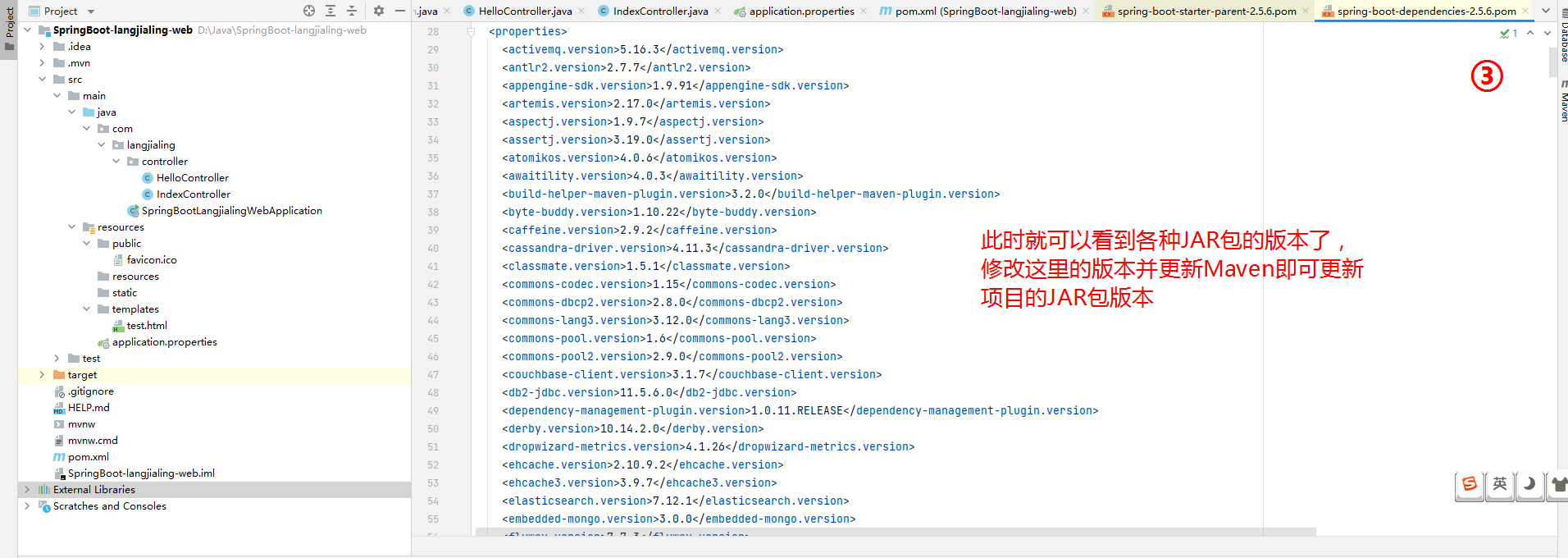Click Expand All icon in Project panel

330,11
